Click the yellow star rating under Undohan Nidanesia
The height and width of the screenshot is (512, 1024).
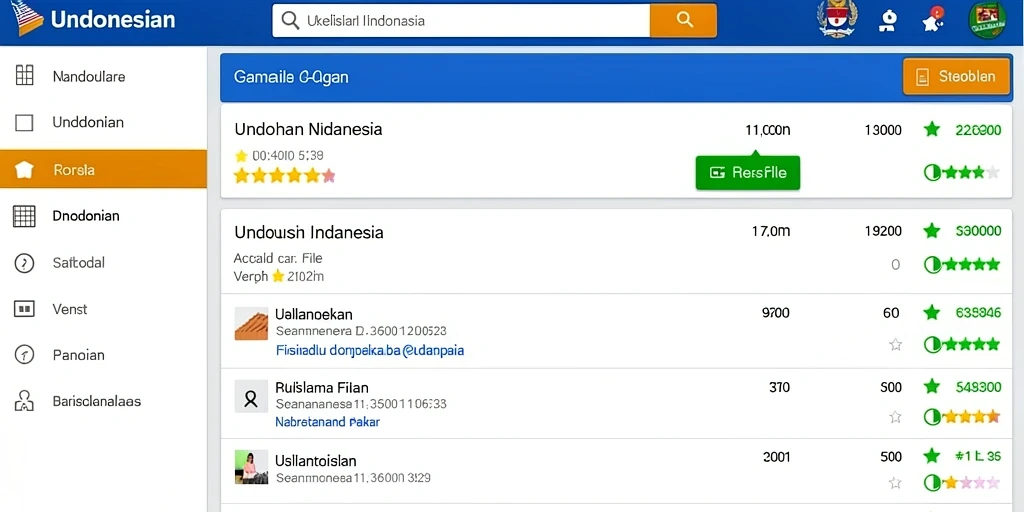coord(285,175)
